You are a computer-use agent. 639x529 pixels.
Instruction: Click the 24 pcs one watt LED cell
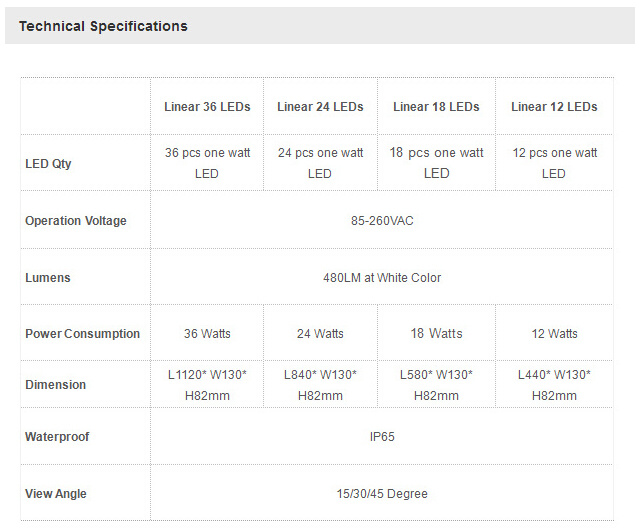tap(320, 163)
